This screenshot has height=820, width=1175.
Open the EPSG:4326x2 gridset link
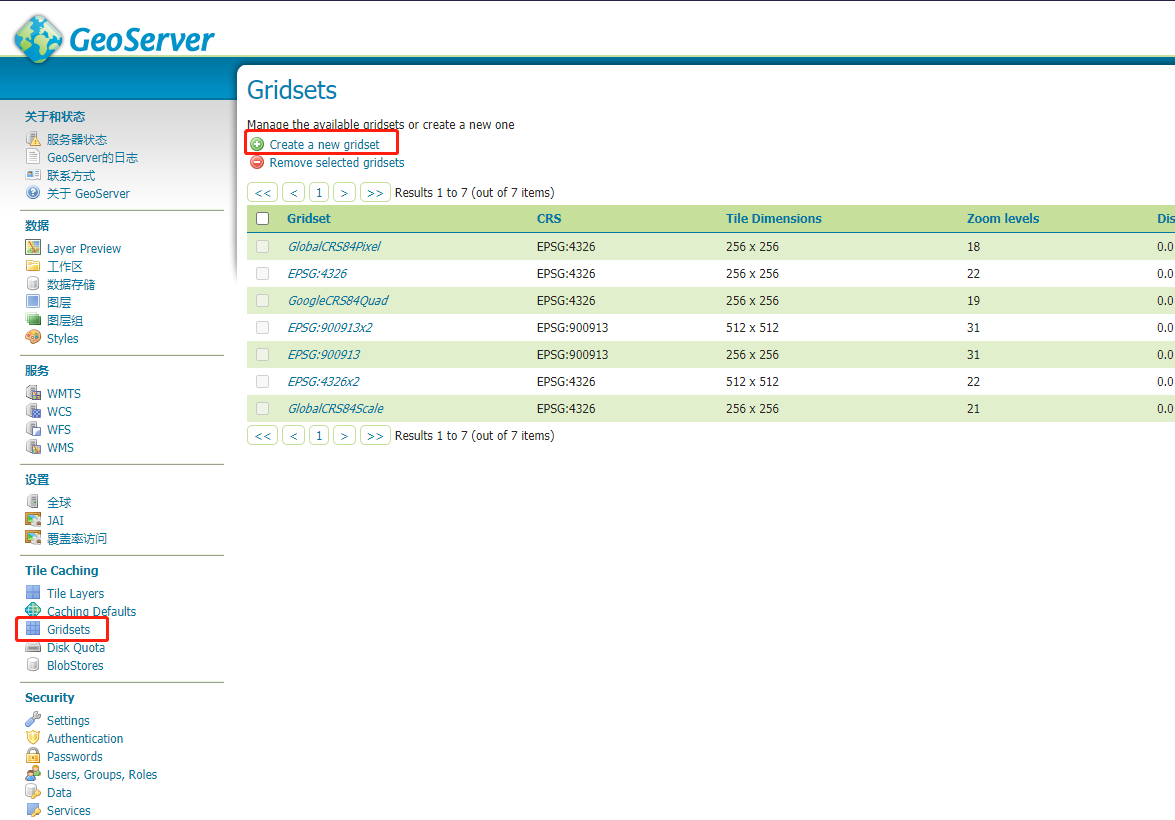click(323, 382)
